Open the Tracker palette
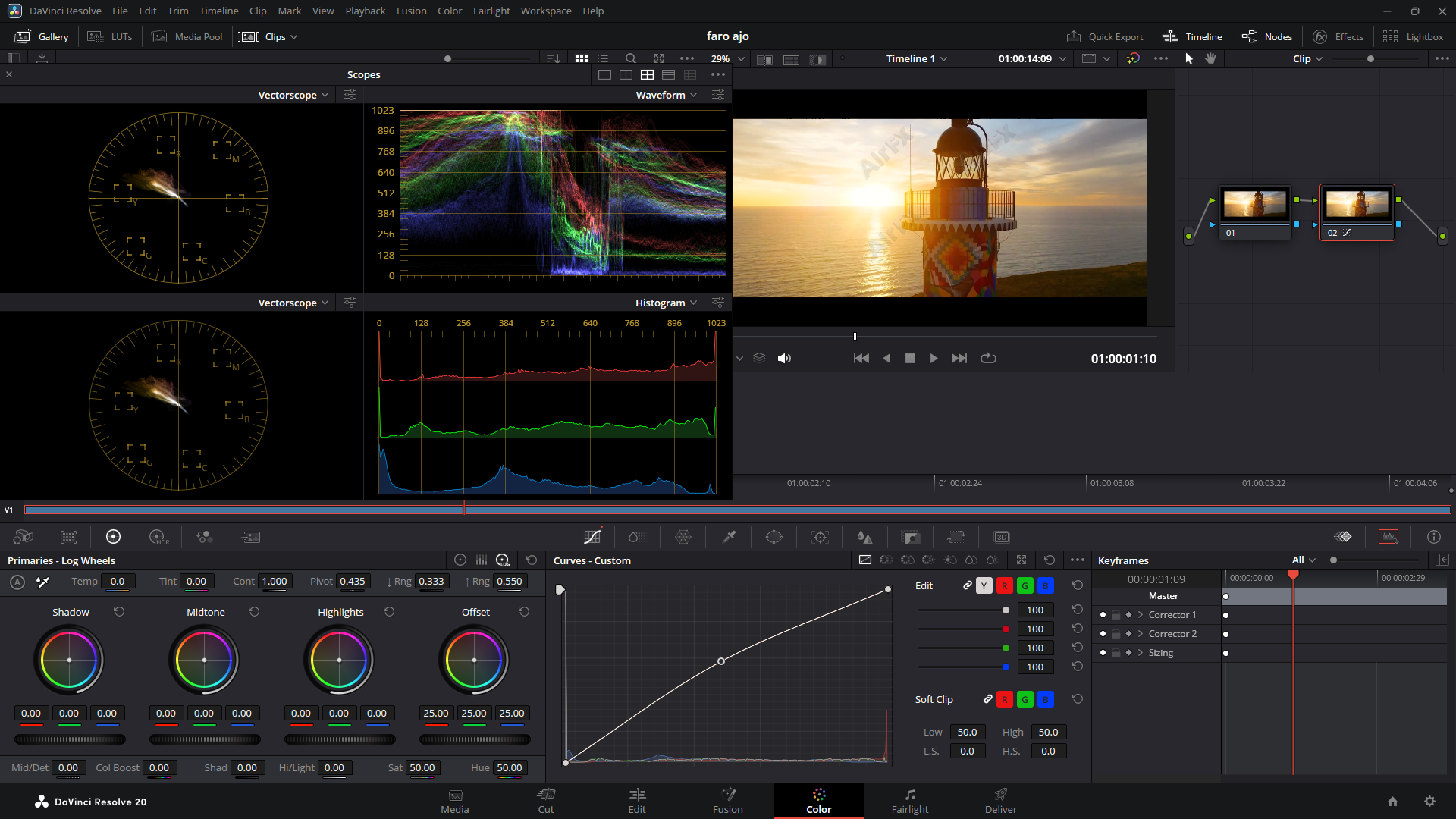The width and height of the screenshot is (1456, 819). 820,537
